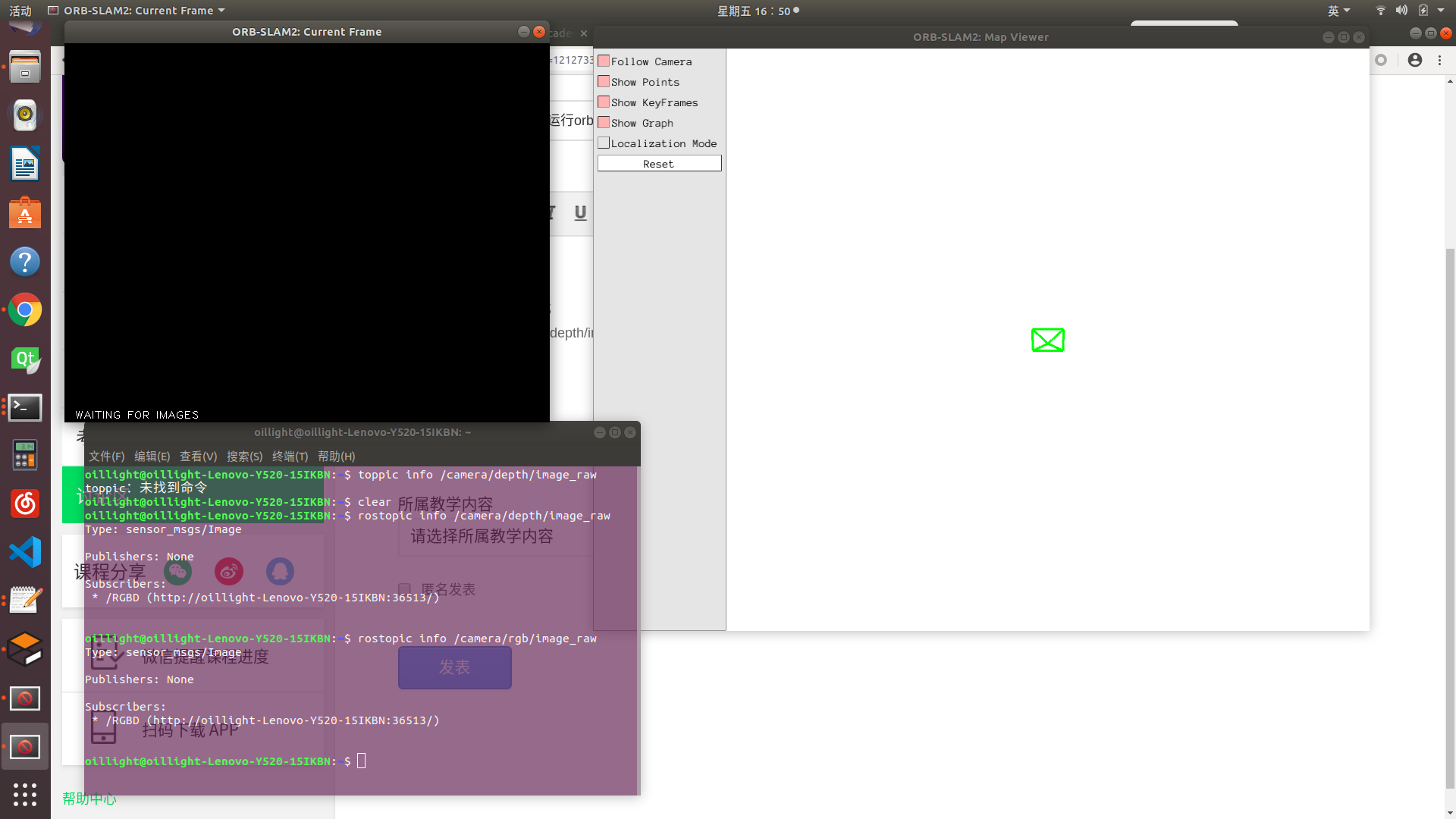Open the Help question-mark dock icon

(x=25, y=262)
